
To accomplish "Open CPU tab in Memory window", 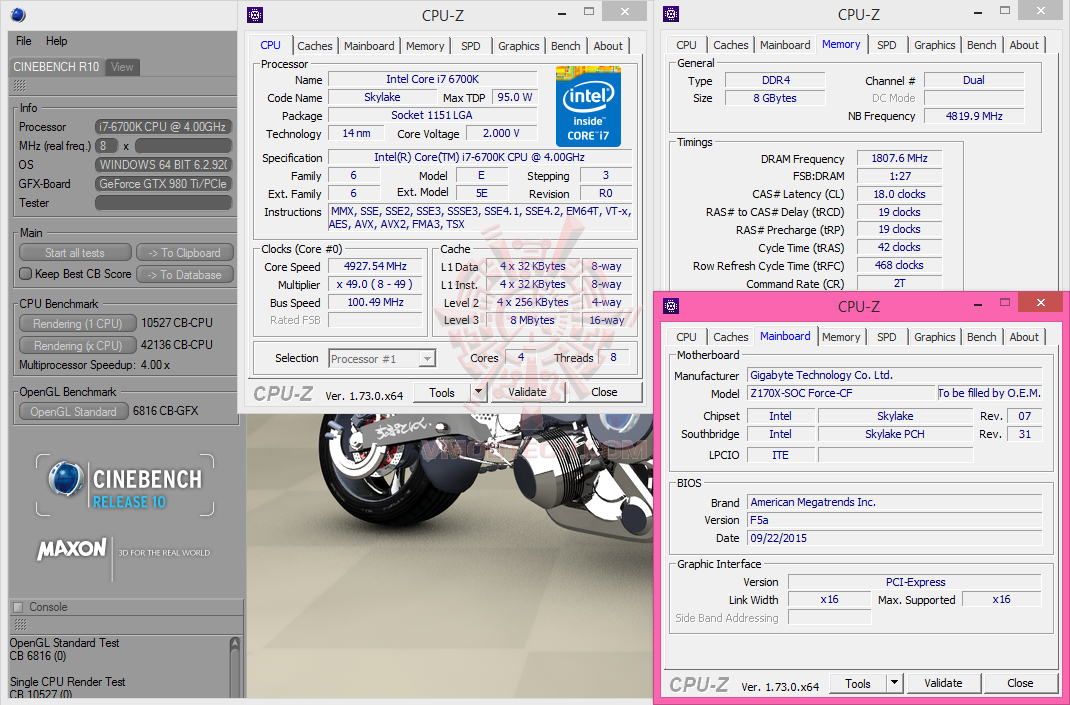I will (686, 45).
